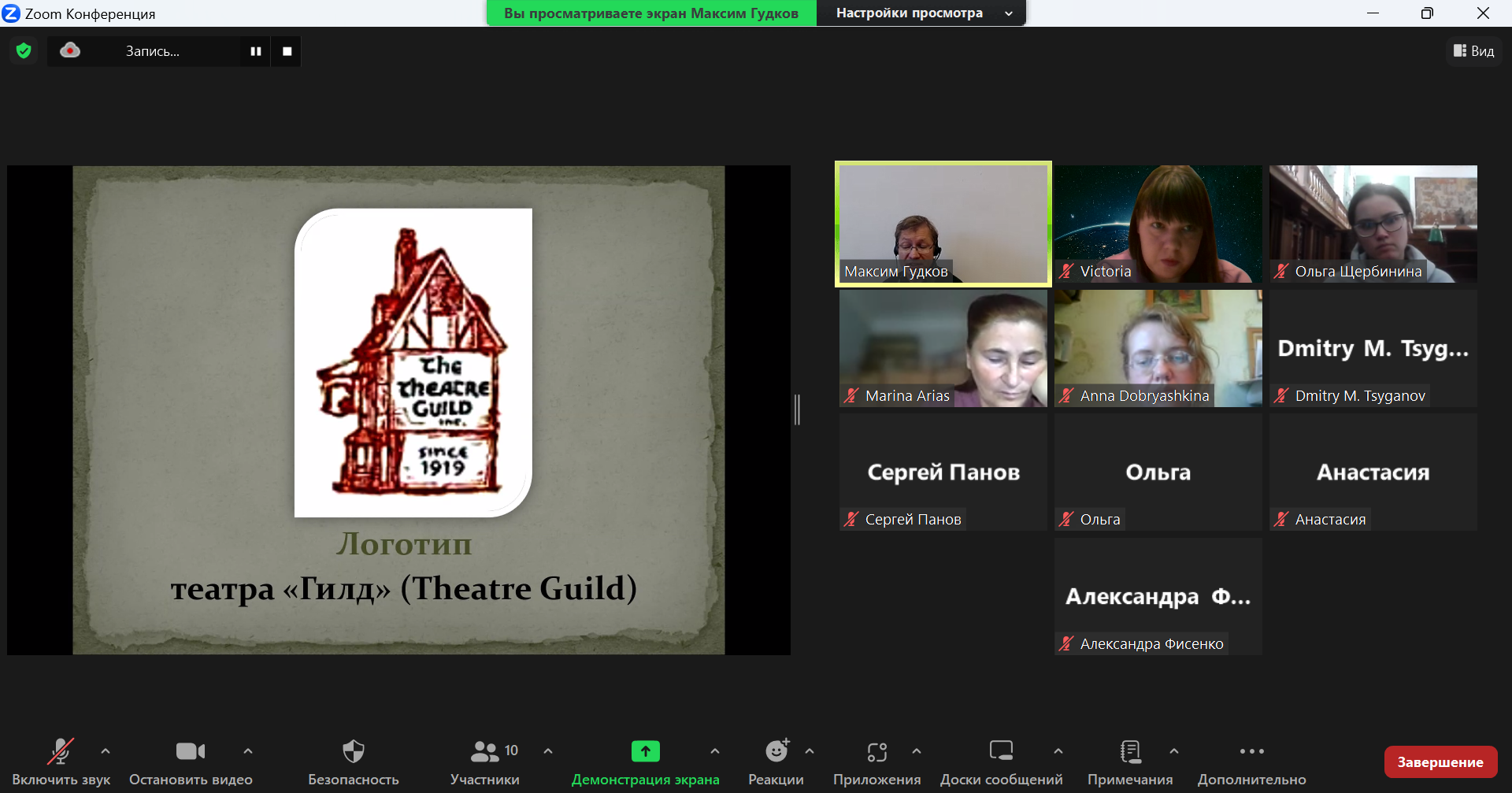
Task: Expand the participants options arrow
Action: tap(548, 751)
